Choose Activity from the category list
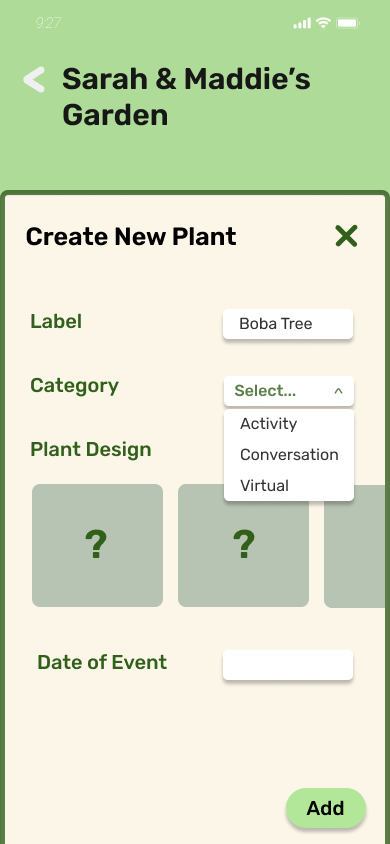 tap(268, 424)
